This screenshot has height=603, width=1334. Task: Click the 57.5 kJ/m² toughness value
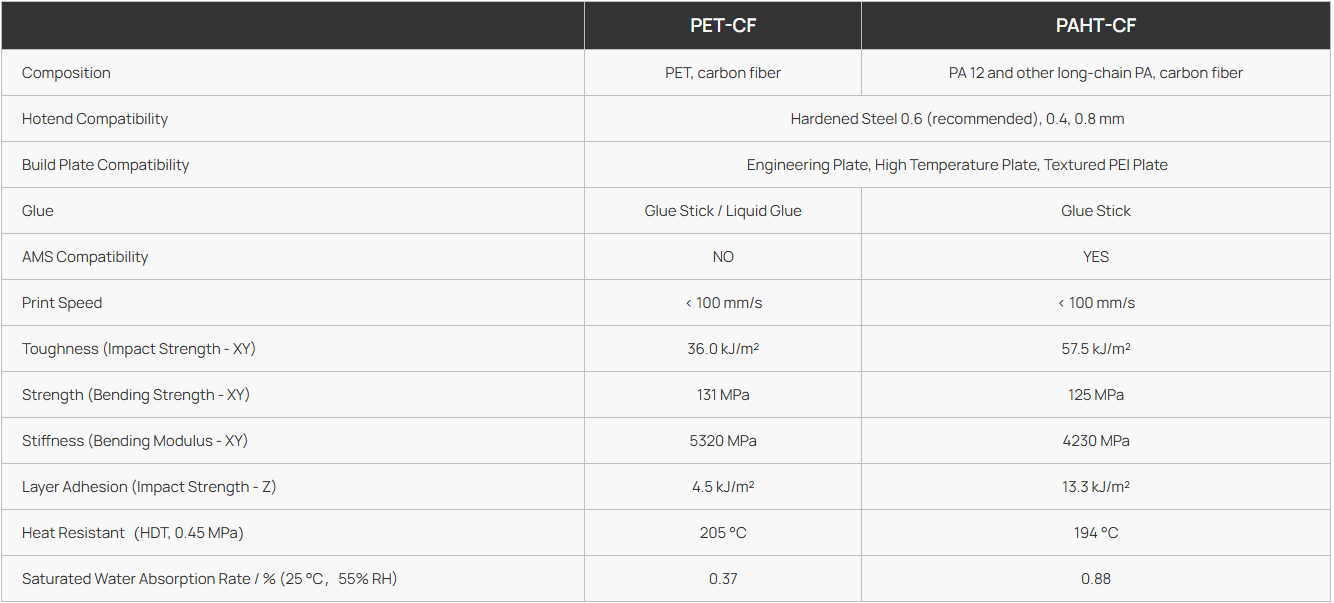click(1096, 349)
